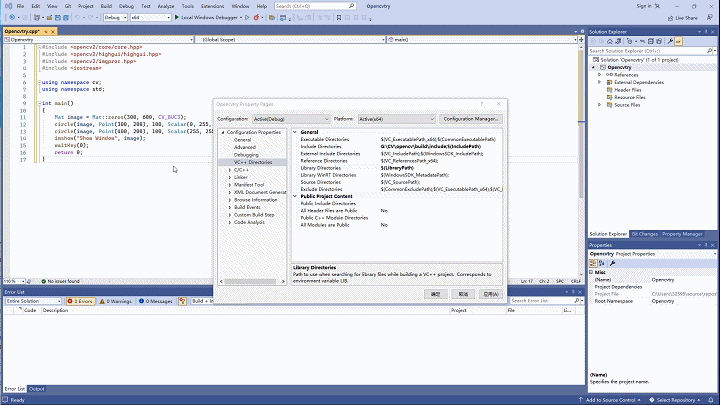Viewport: 720px width, 405px height.
Task: Open x64 solution platform dropdown
Action: coord(151,17)
